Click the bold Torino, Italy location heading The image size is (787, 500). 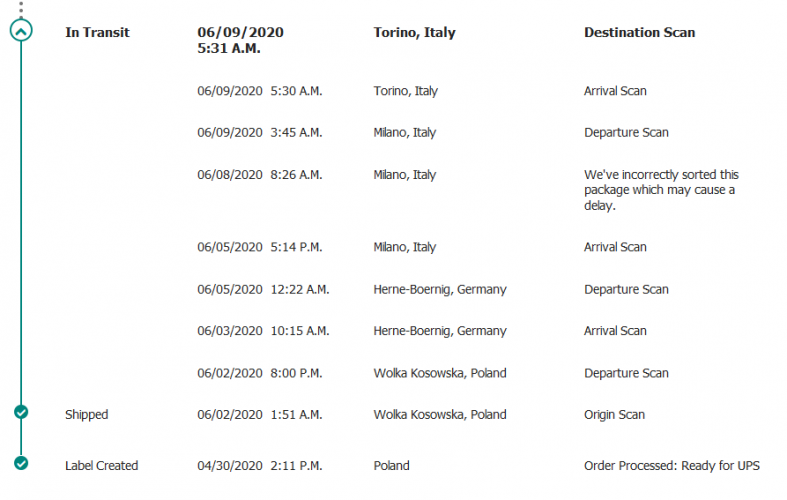click(x=414, y=32)
